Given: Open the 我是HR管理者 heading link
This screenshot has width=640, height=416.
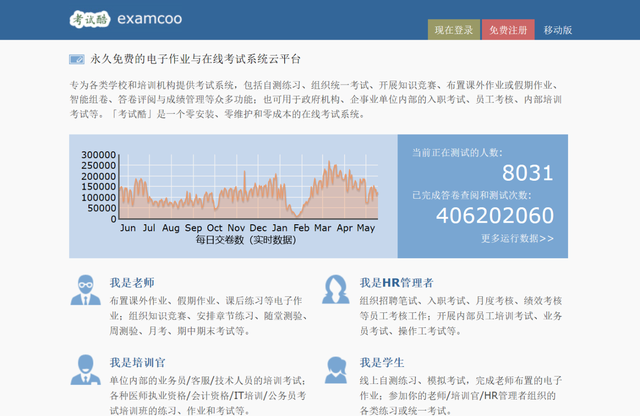Looking at the screenshot, I should click(x=396, y=283).
